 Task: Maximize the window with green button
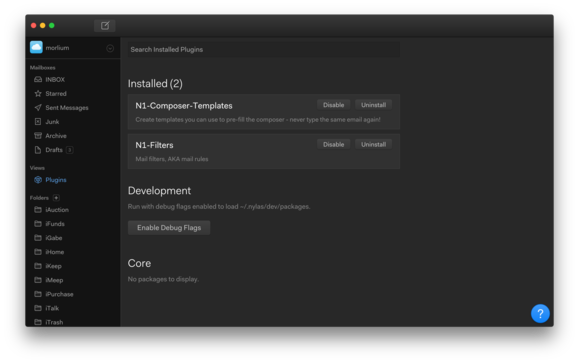tap(52, 25)
